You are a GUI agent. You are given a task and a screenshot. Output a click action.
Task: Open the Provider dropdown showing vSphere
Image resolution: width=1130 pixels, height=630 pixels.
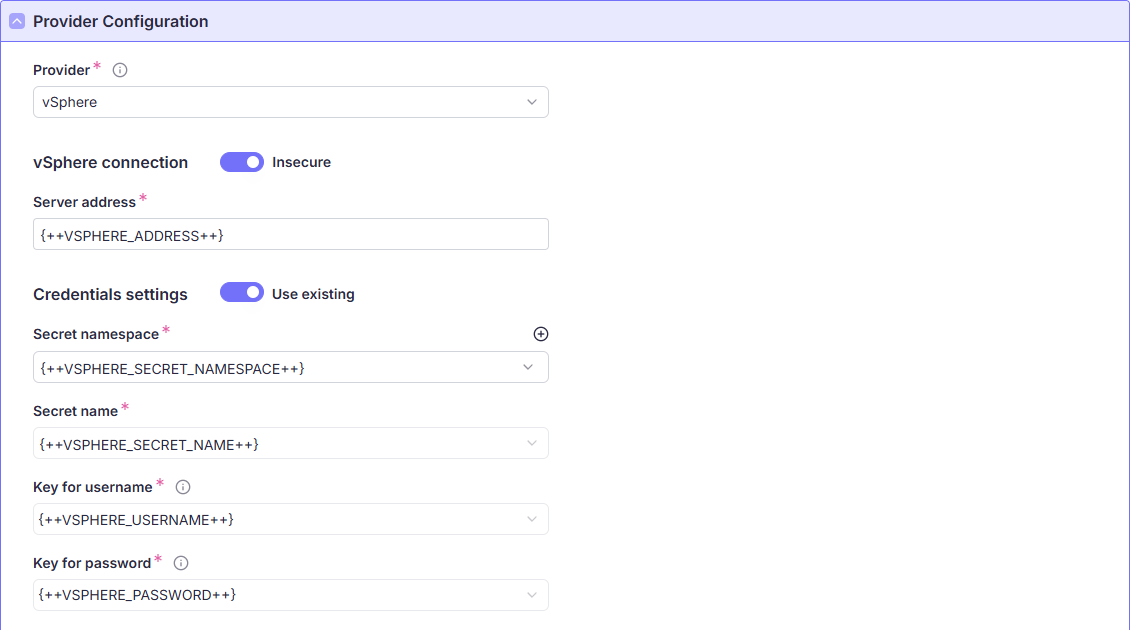tap(290, 102)
